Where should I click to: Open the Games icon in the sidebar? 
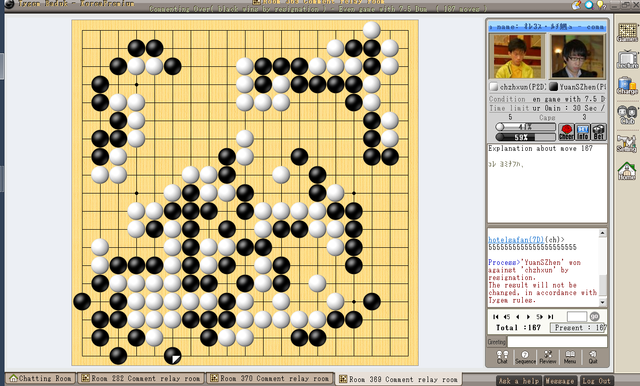click(627, 33)
